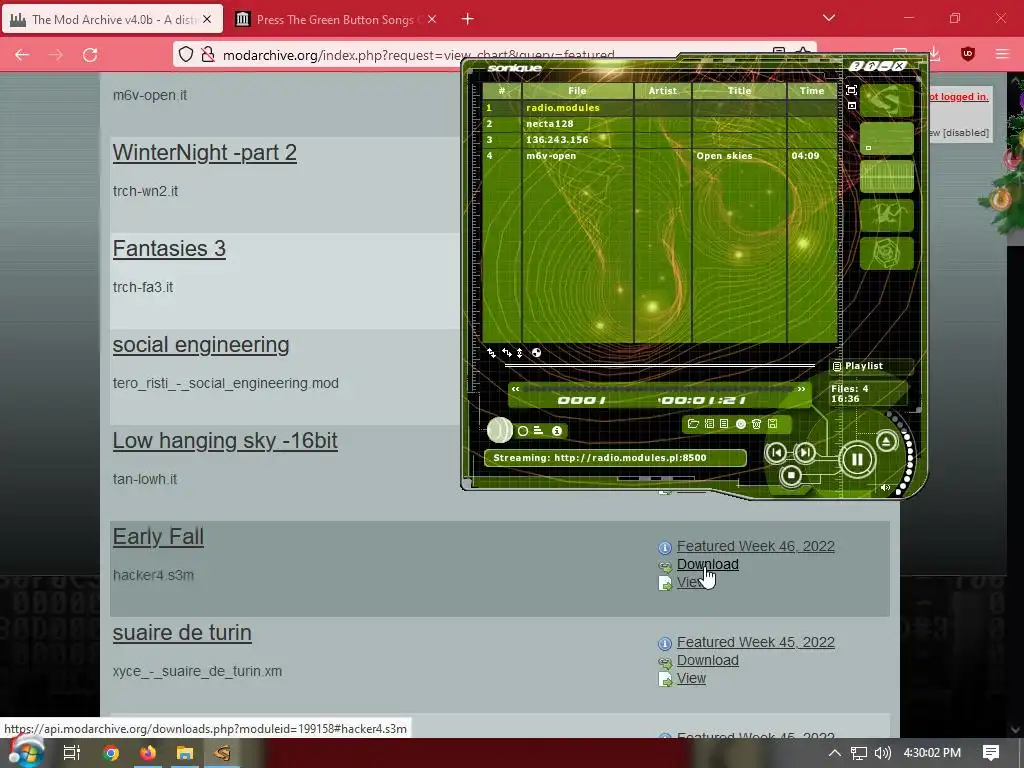Click the round jump knob in Sonique
This screenshot has width=1024, height=768.
coord(500,430)
